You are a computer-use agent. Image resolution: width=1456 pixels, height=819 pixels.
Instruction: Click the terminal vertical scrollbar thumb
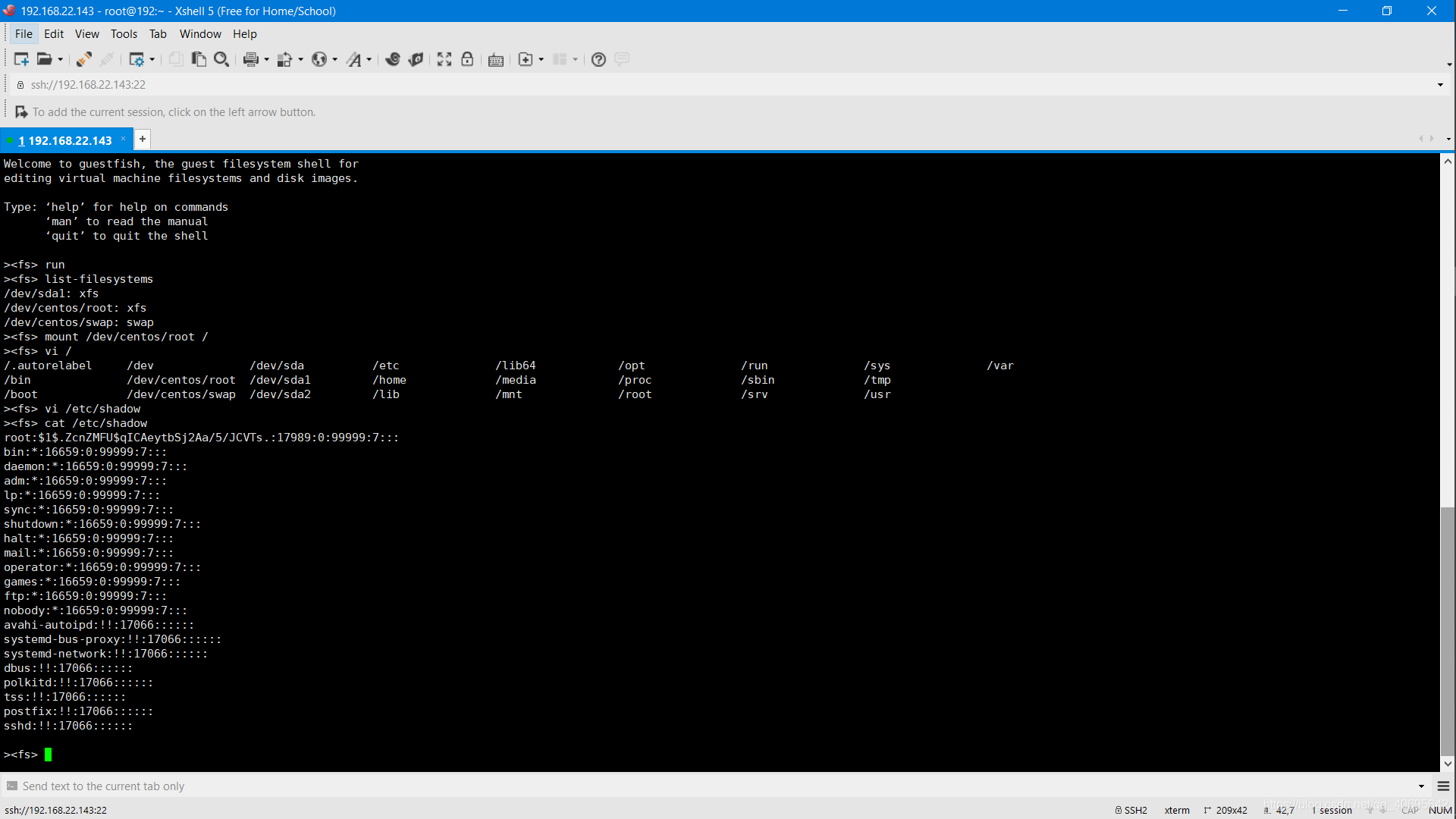[x=1448, y=629]
